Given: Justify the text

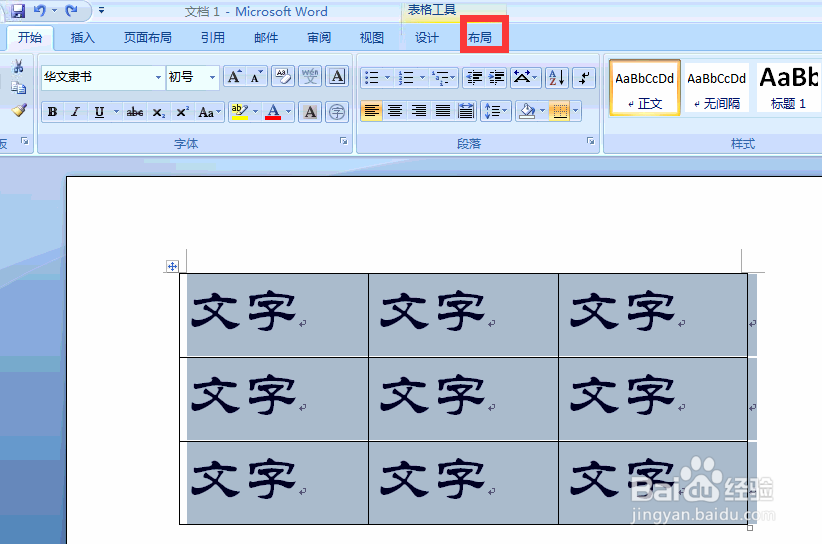Looking at the screenshot, I should pyautogui.click(x=442, y=111).
